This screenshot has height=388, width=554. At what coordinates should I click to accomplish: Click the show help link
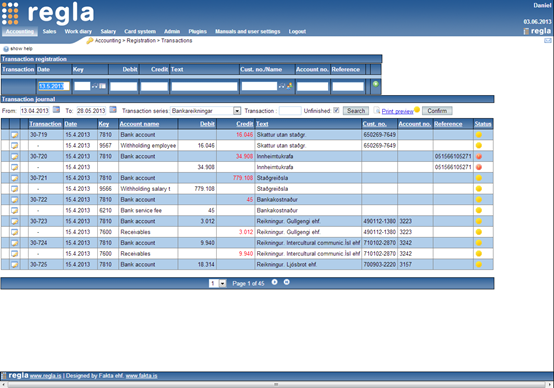pyautogui.click(x=21, y=49)
